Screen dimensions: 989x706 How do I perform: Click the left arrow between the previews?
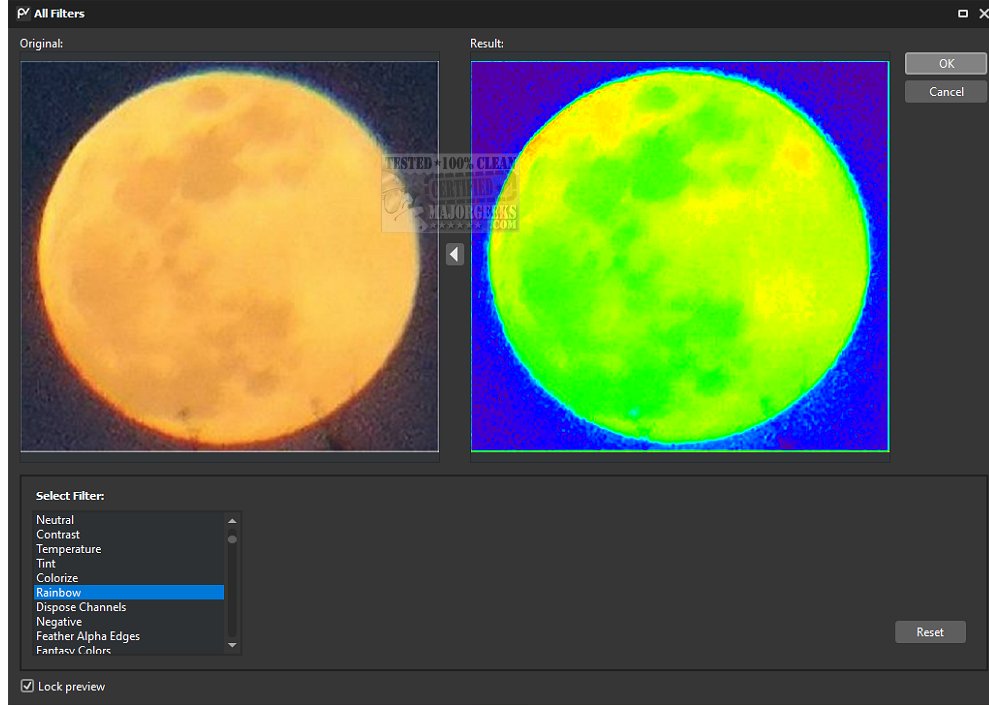click(455, 254)
